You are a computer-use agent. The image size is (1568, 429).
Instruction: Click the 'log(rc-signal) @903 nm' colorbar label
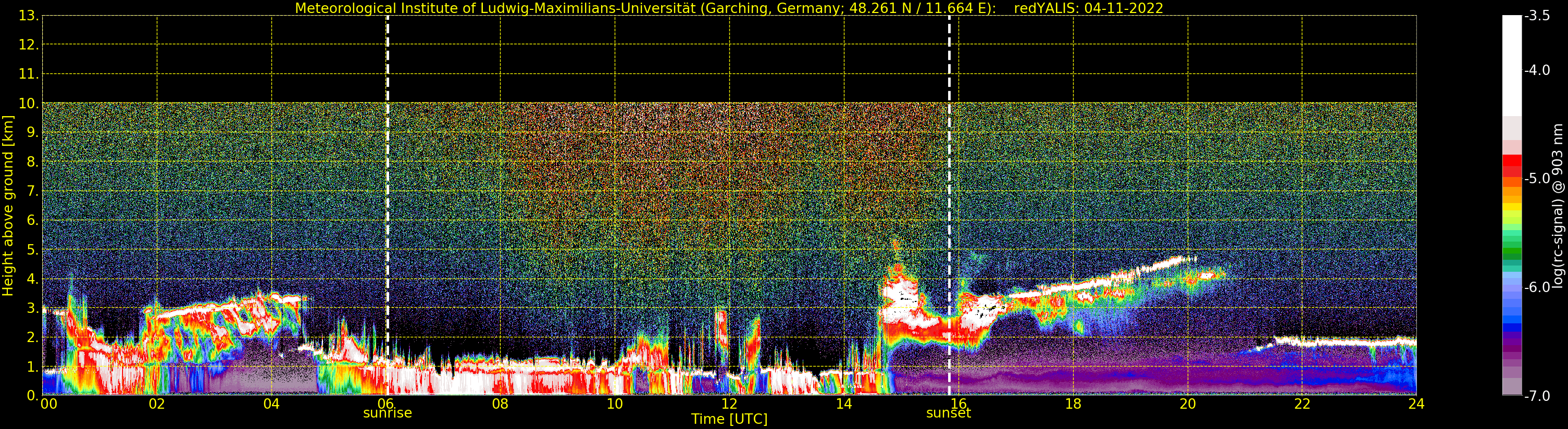pos(1557,206)
